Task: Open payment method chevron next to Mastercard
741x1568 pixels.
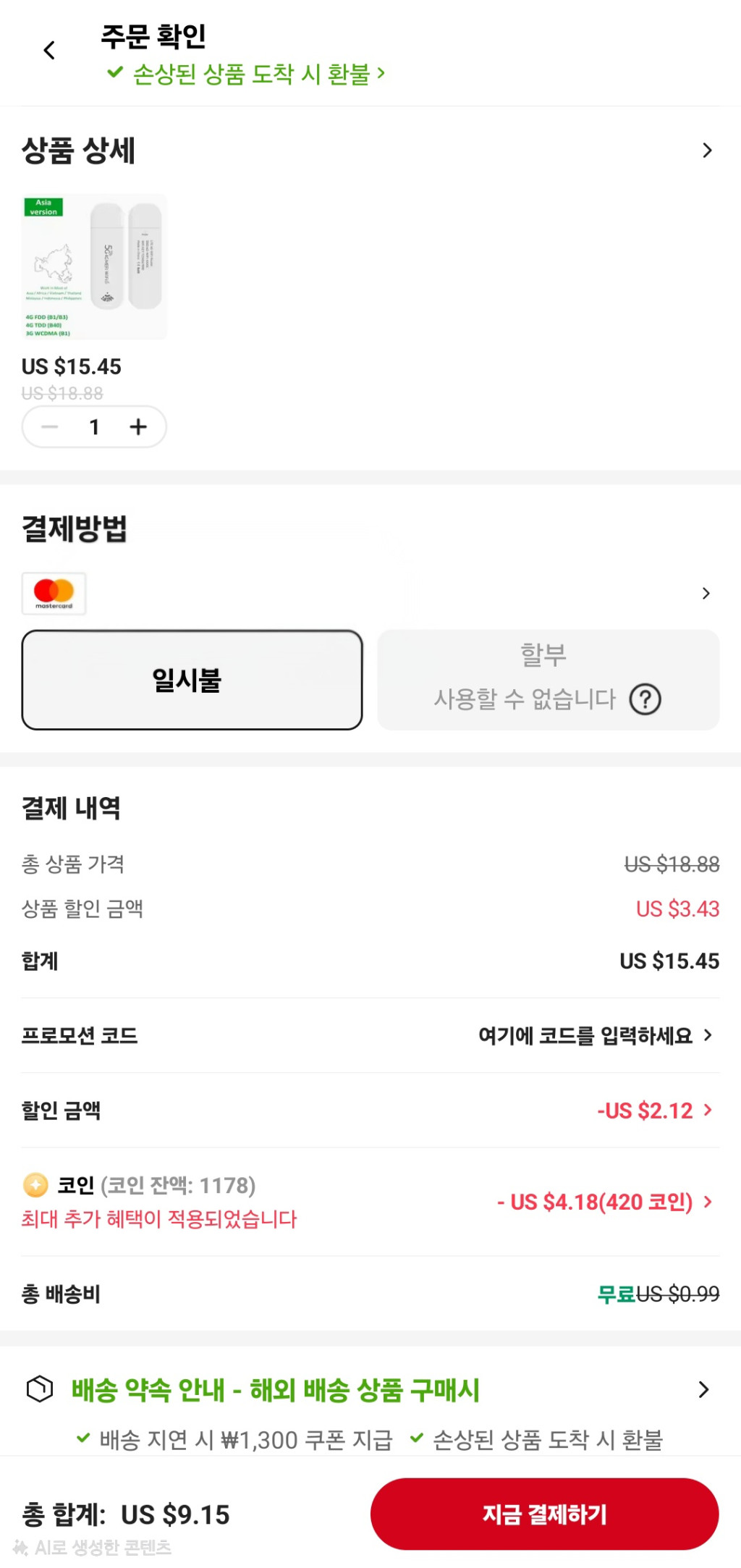Action: pos(706,594)
